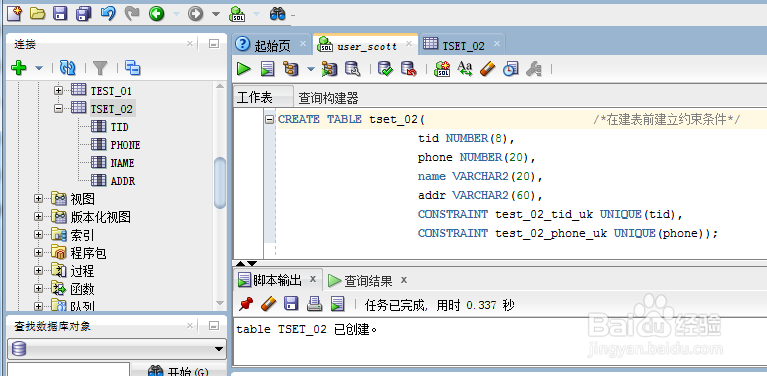The image size is (767, 376).
Task: Select the 脚本输出 tab
Action: coord(277,280)
